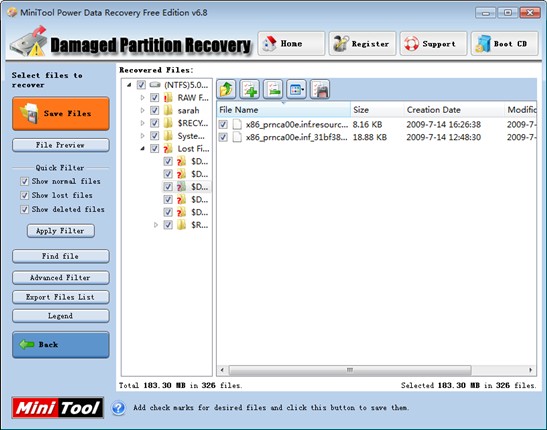This screenshot has width=547, height=430.
Task: Open the Register option
Action: [362, 44]
